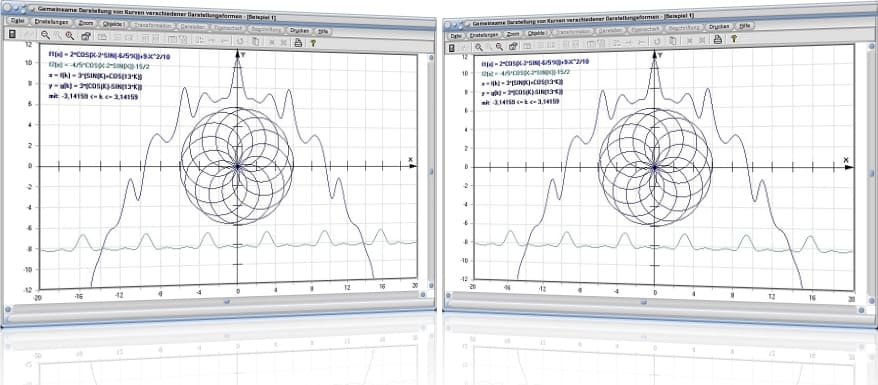
Task: Click the f1(x) formula label in right plot
Action: tap(535, 63)
